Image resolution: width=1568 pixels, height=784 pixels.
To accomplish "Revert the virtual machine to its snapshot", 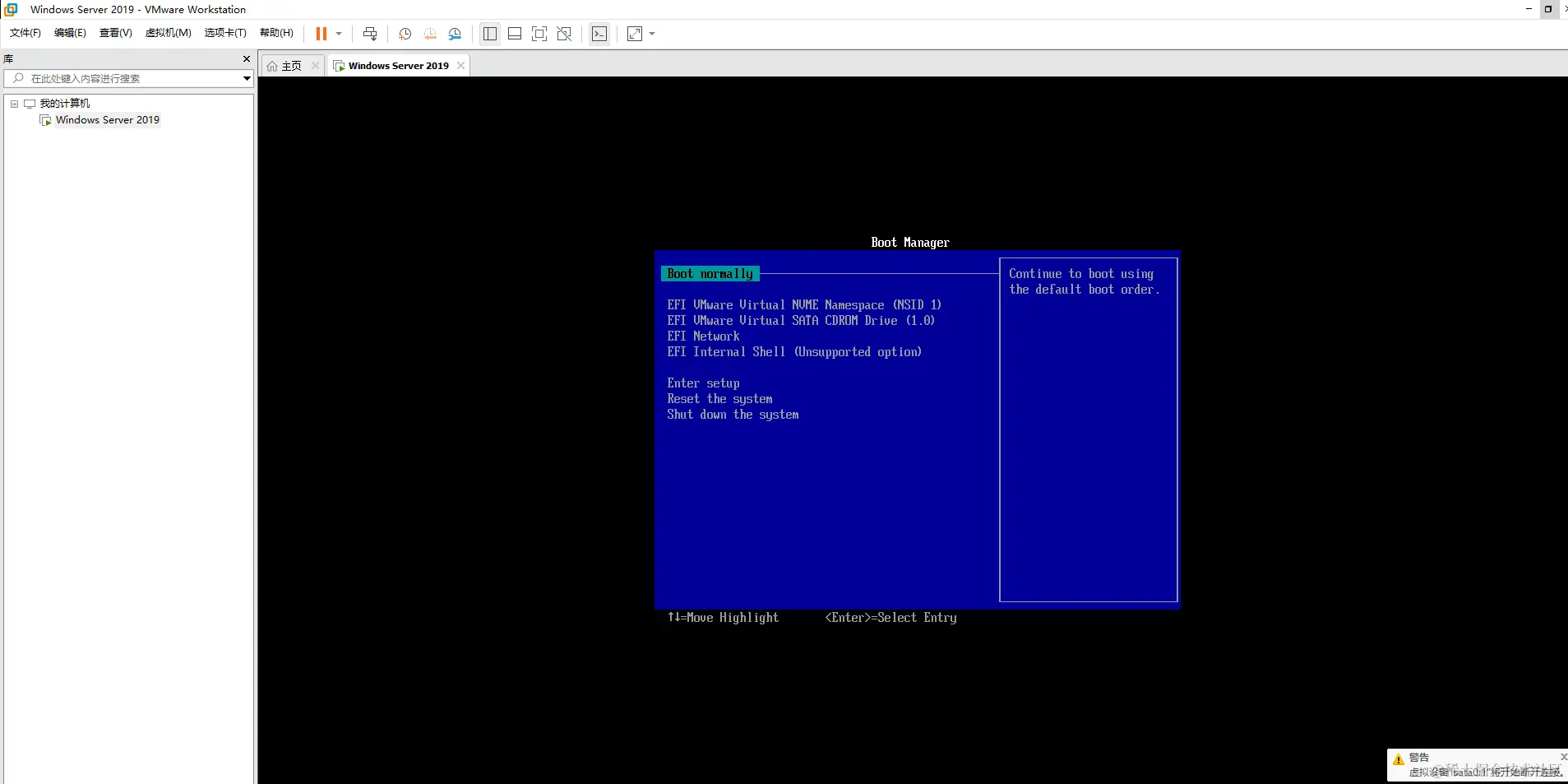I will 430,34.
